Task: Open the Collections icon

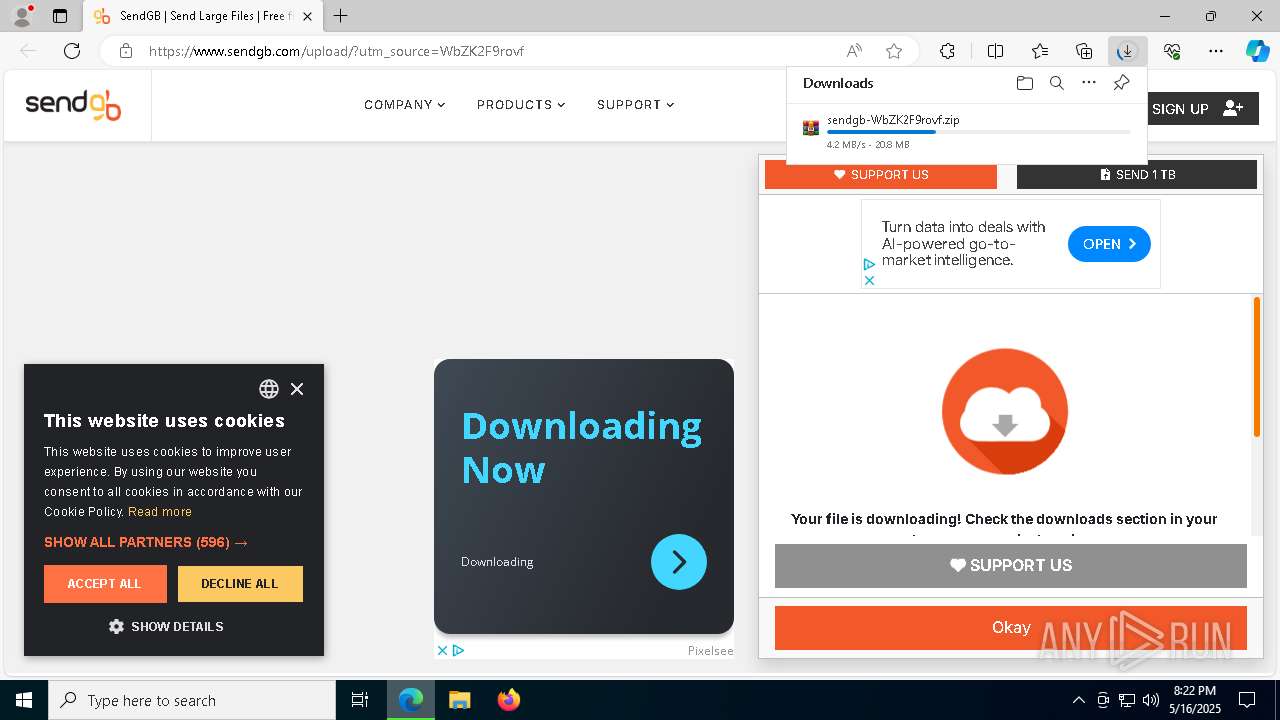Action: click(1084, 51)
